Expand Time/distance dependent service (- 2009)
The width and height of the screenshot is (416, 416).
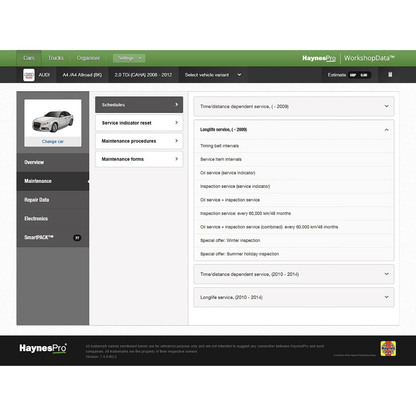point(294,106)
